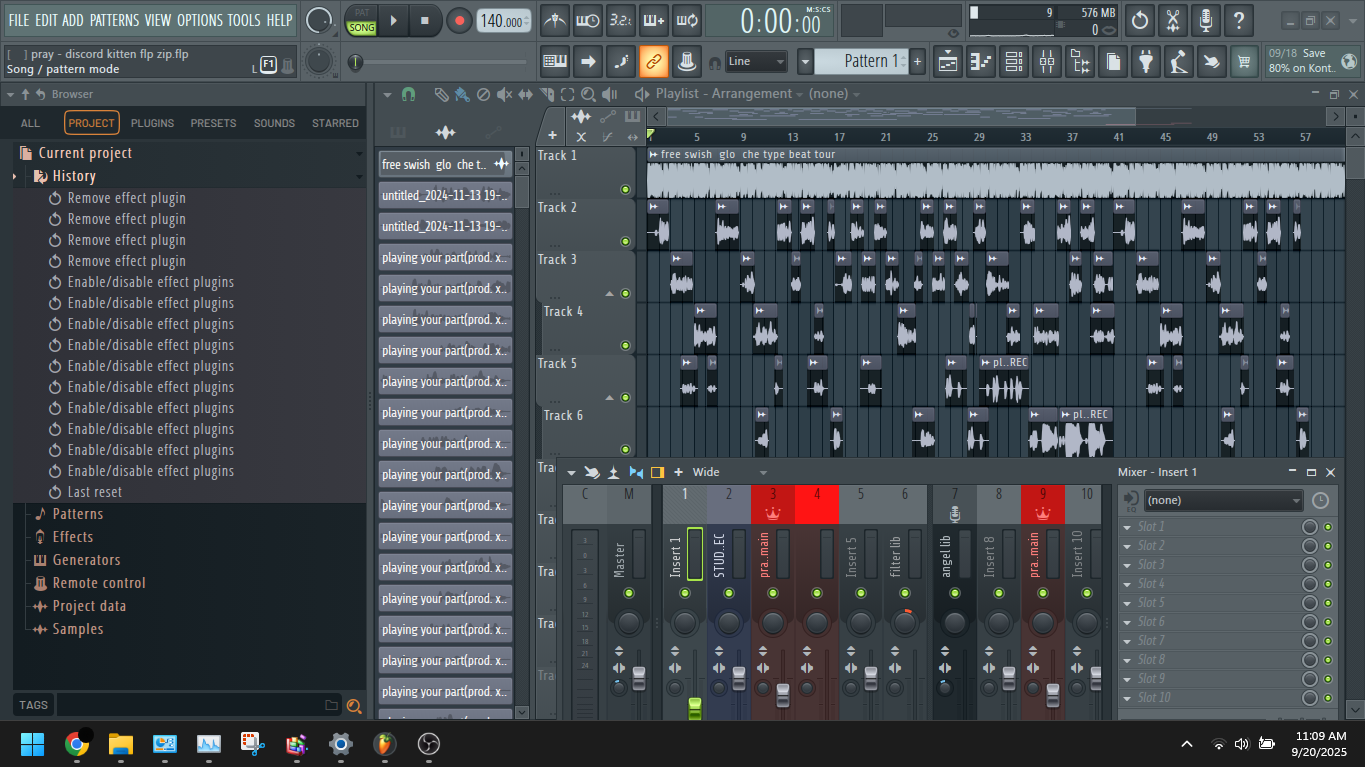The width and height of the screenshot is (1365, 767).
Task: Open mixer input (none) dropdown
Action: (x=1222, y=500)
